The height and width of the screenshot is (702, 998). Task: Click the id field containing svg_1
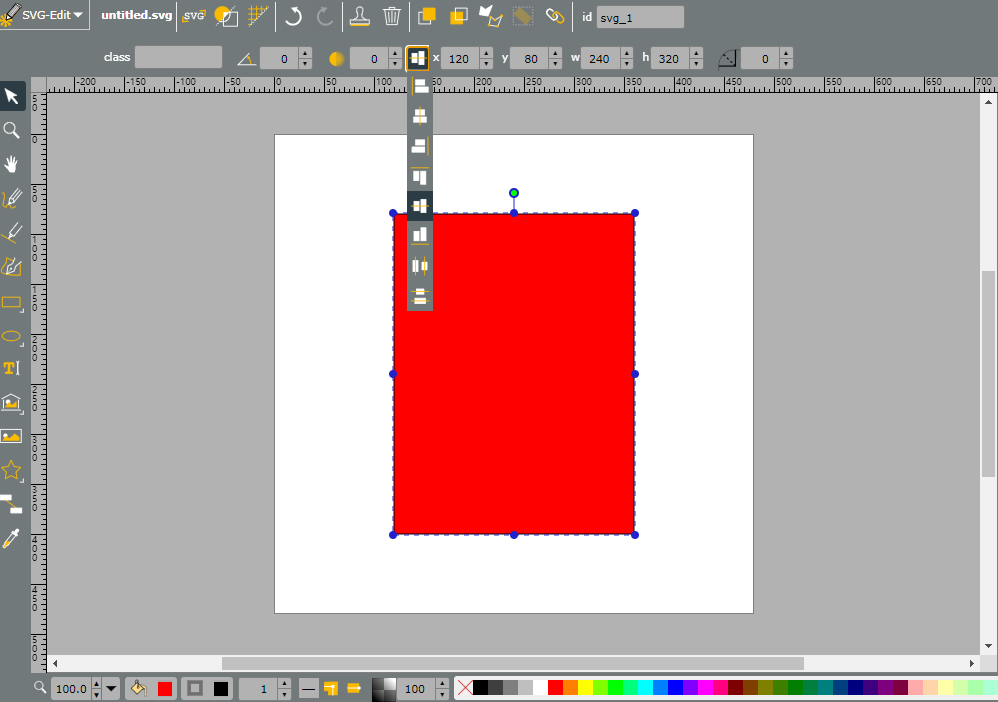[640, 18]
